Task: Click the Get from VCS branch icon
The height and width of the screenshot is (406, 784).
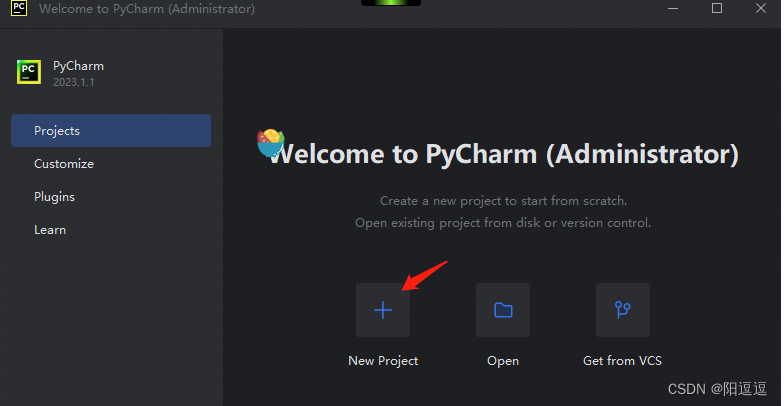Action: 623,310
